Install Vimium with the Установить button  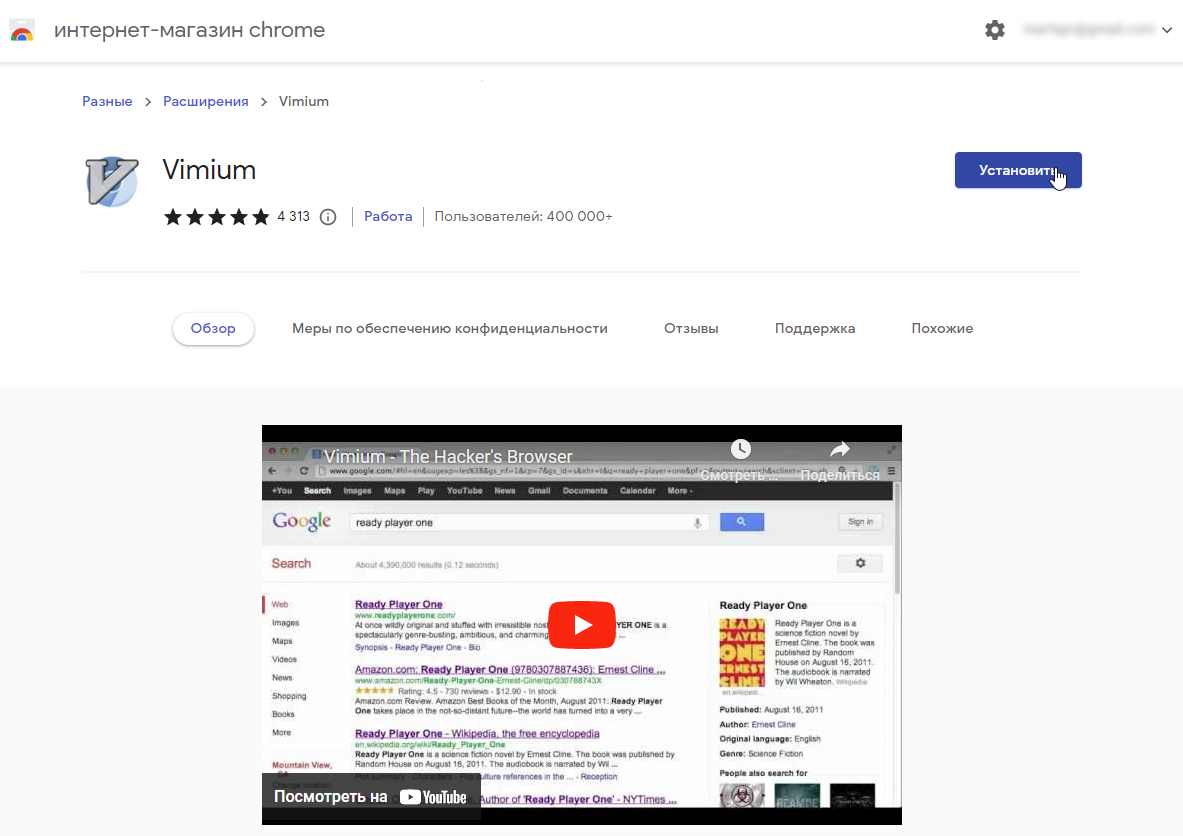click(x=1018, y=171)
